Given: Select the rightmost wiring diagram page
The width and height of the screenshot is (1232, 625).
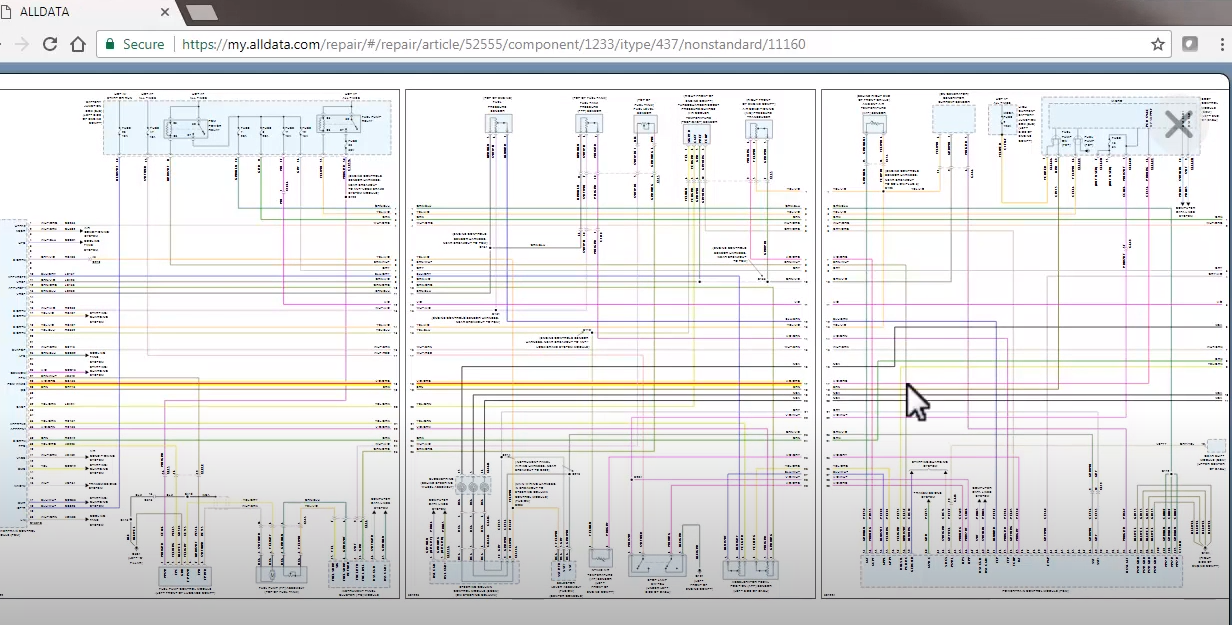Looking at the screenshot, I should 1026,344.
